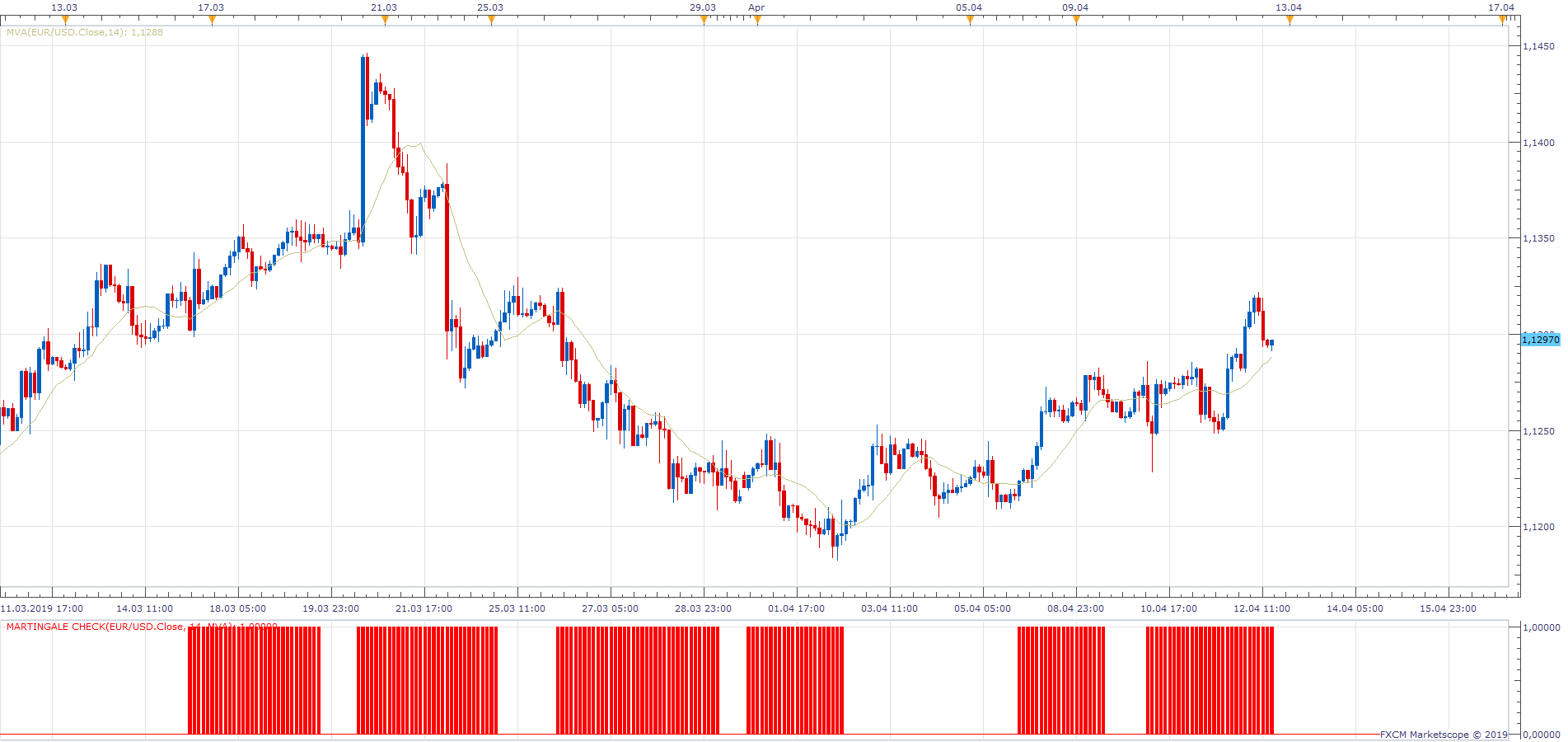The height and width of the screenshot is (742, 1568).
Task: Click the orange marker under 17.04
Action: pos(1502,21)
